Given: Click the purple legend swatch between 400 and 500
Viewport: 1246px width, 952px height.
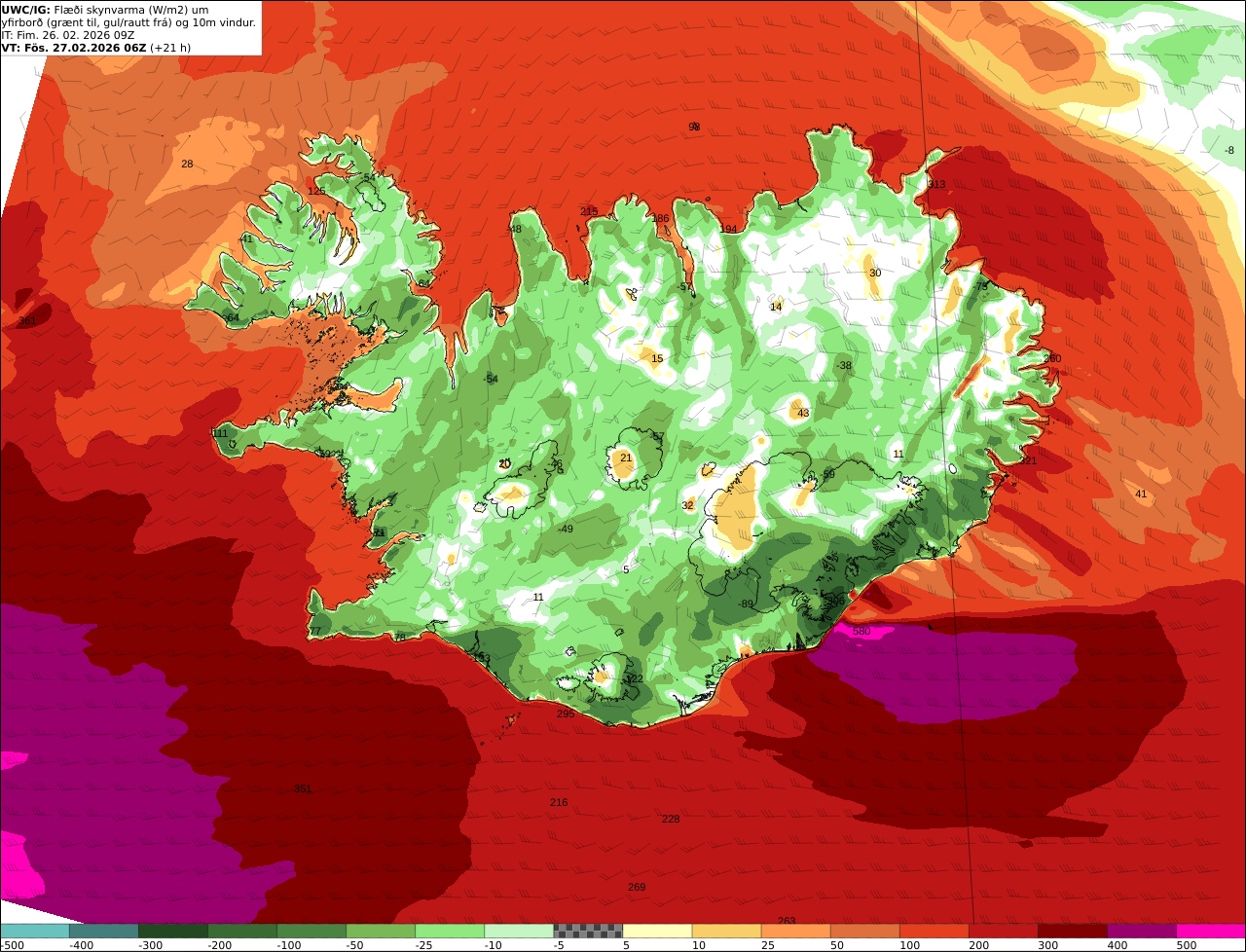Looking at the screenshot, I should 1142,931.
